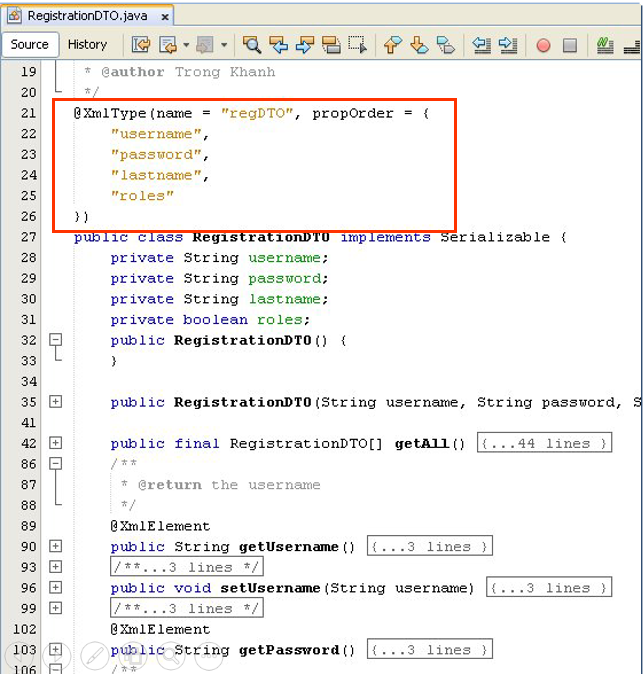Expand the getAll fold at line 42

tap(55, 443)
